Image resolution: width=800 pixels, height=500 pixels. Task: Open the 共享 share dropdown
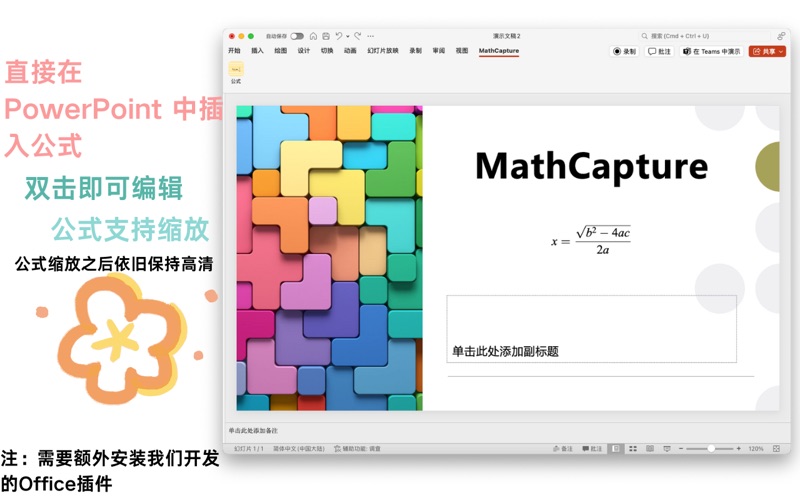tap(767, 51)
